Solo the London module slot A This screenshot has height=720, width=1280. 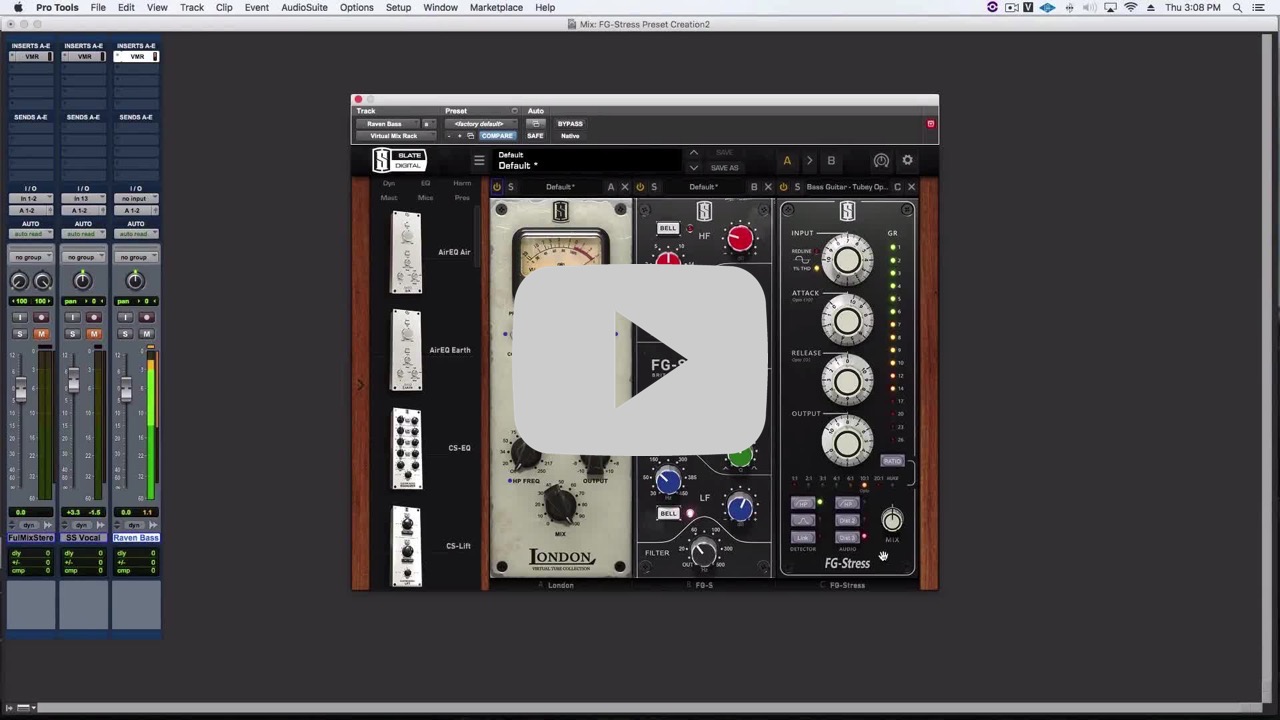[510, 187]
